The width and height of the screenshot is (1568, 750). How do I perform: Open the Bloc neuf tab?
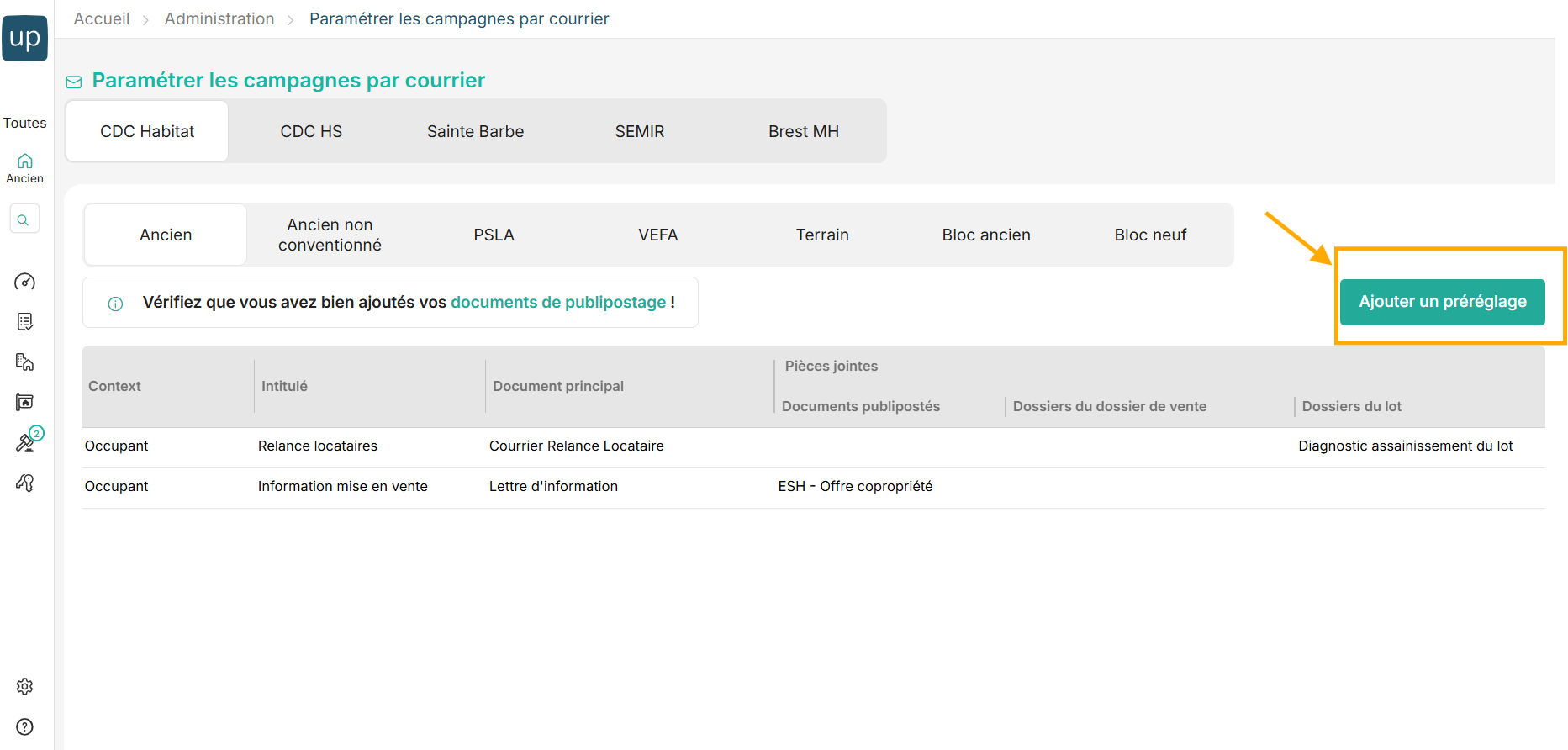click(x=1150, y=235)
